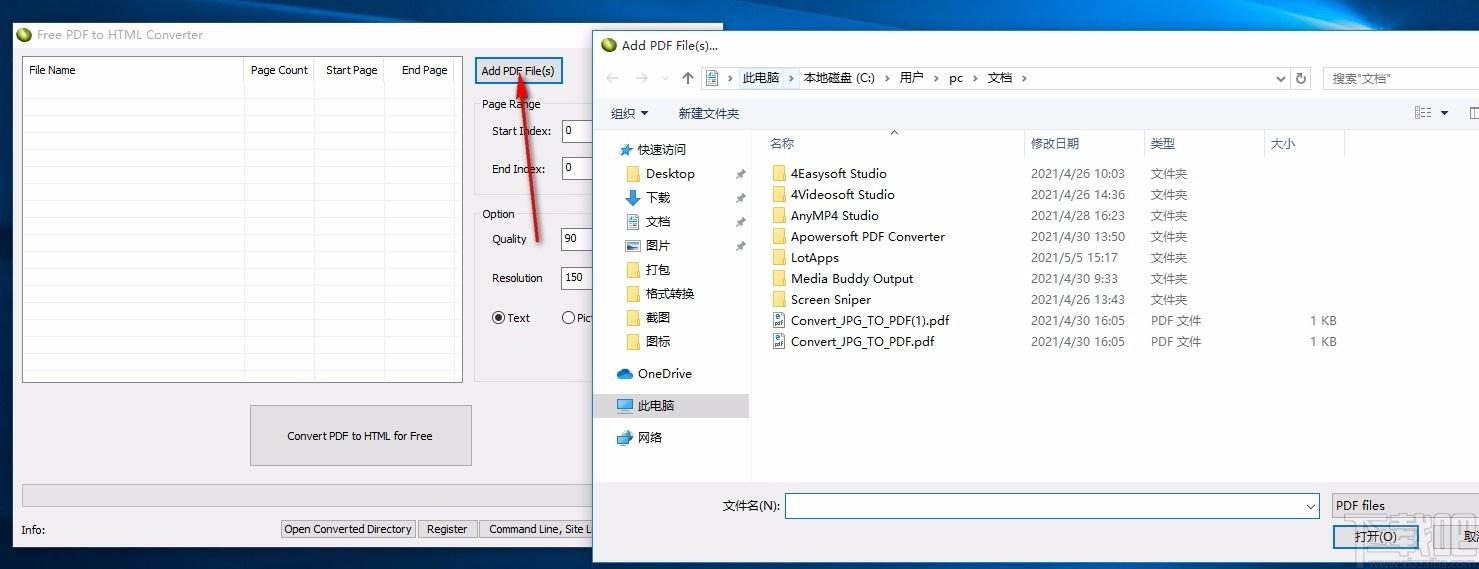Click the End Index input field

(577, 168)
